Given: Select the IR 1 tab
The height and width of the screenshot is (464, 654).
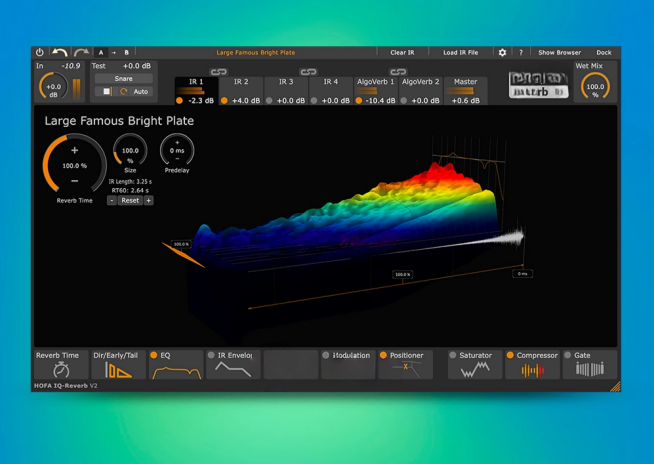Looking at the screenshot, I should [x=196, y=91].
